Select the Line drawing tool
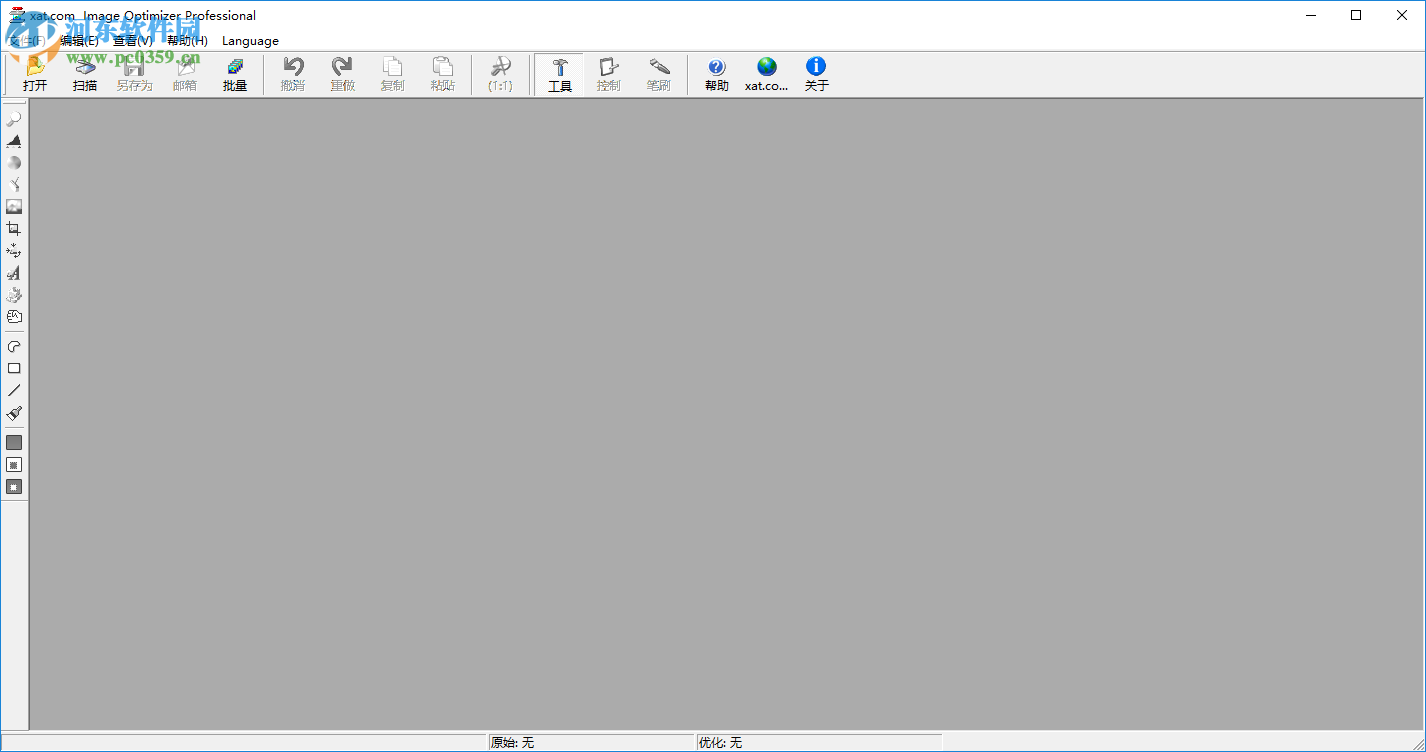 coord(14,390)
